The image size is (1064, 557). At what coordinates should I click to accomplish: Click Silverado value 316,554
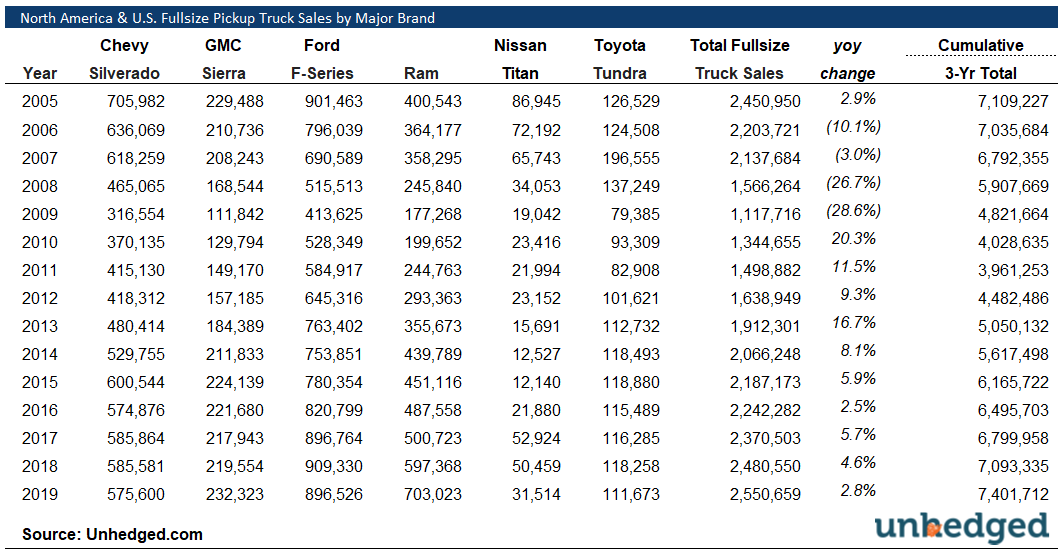click(x=136, y=214)
